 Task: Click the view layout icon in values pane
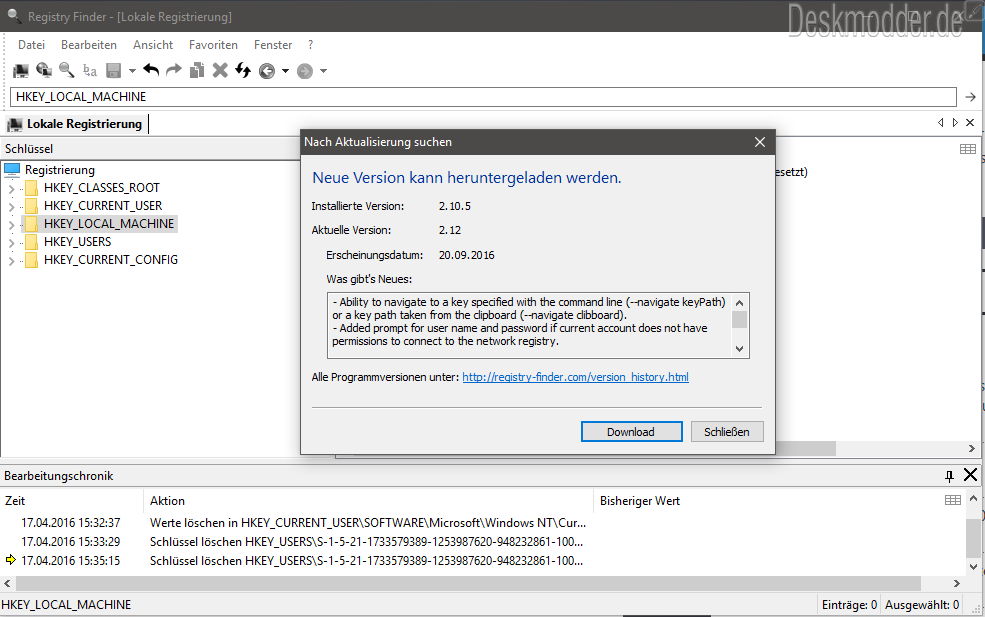(x=968, y=149)
